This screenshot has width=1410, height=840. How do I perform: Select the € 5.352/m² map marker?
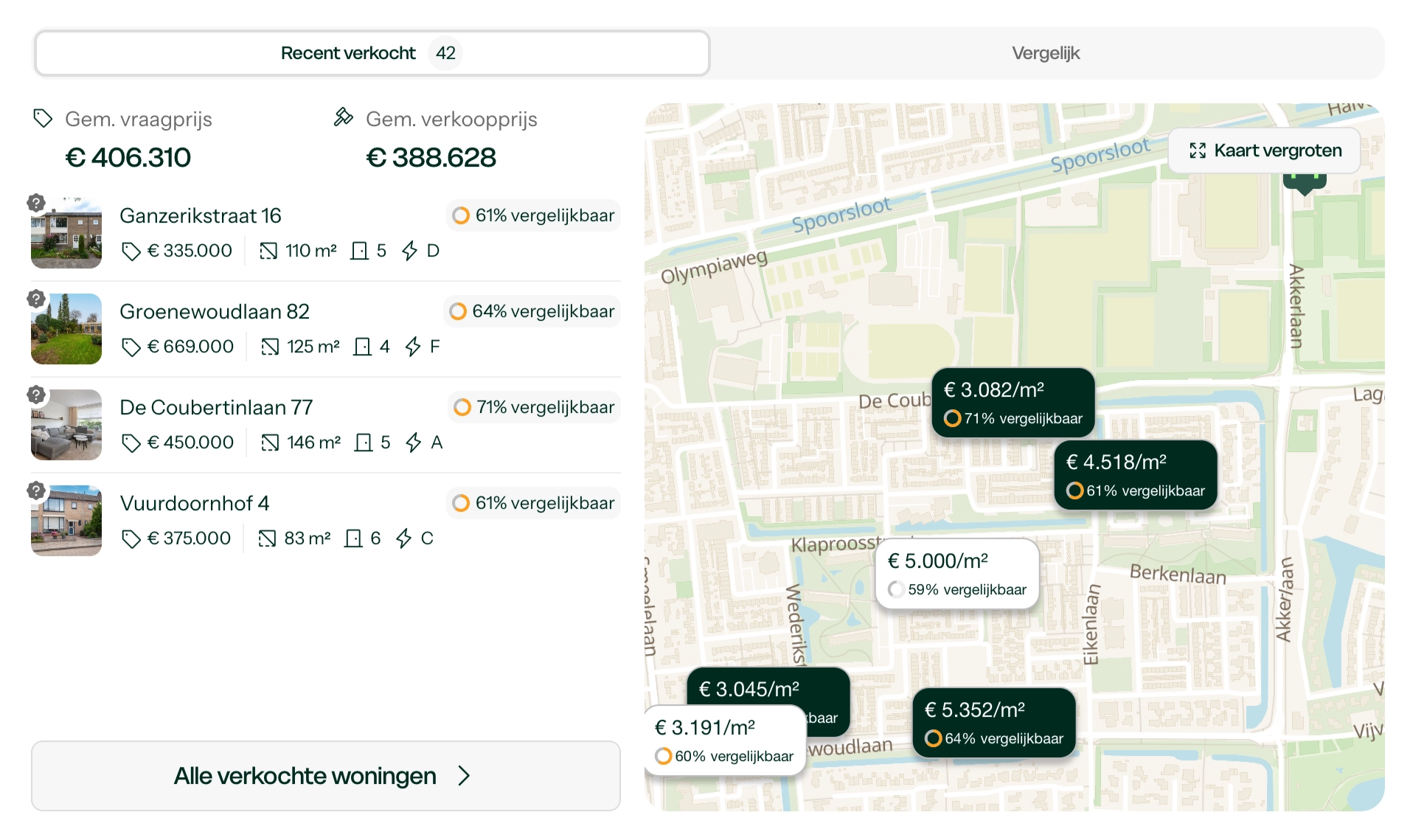[x=993, y=723]
